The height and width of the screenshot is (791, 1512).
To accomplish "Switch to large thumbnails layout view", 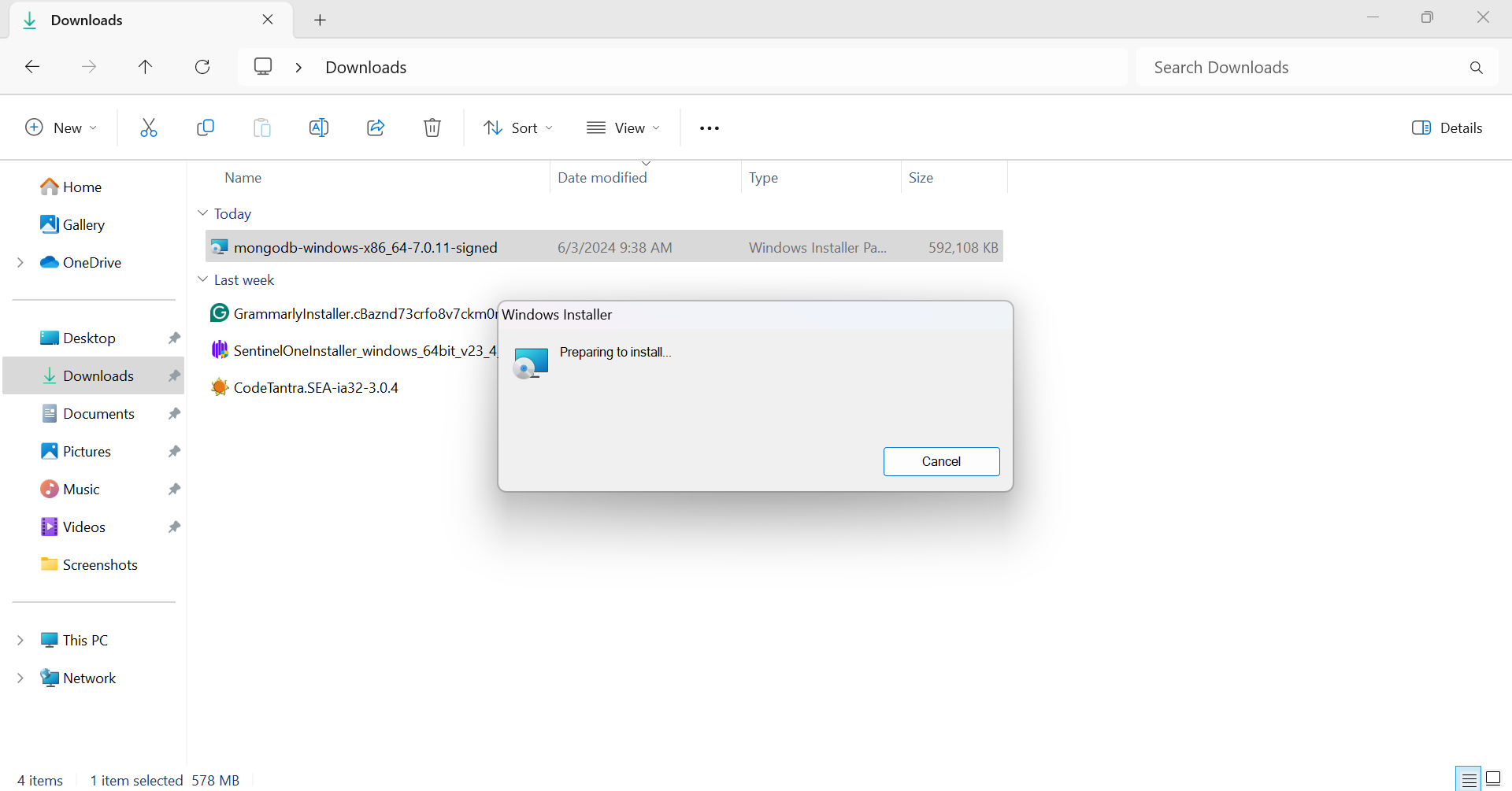I will [x=1493, y=779].
